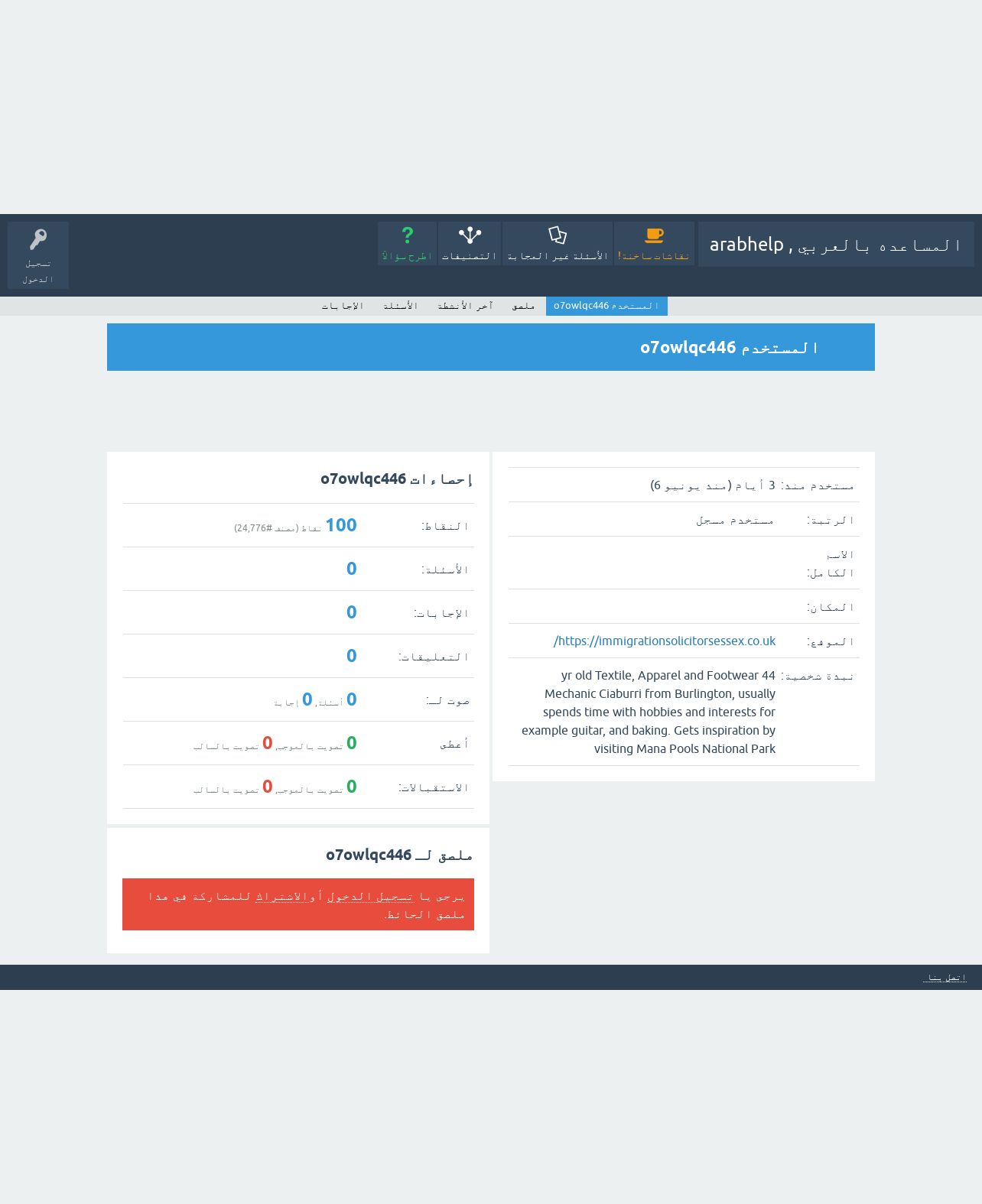The height and width of the screenshot is (1204, 982).
Task: Click the الاستقبالات label
Action: pos(434,787)
